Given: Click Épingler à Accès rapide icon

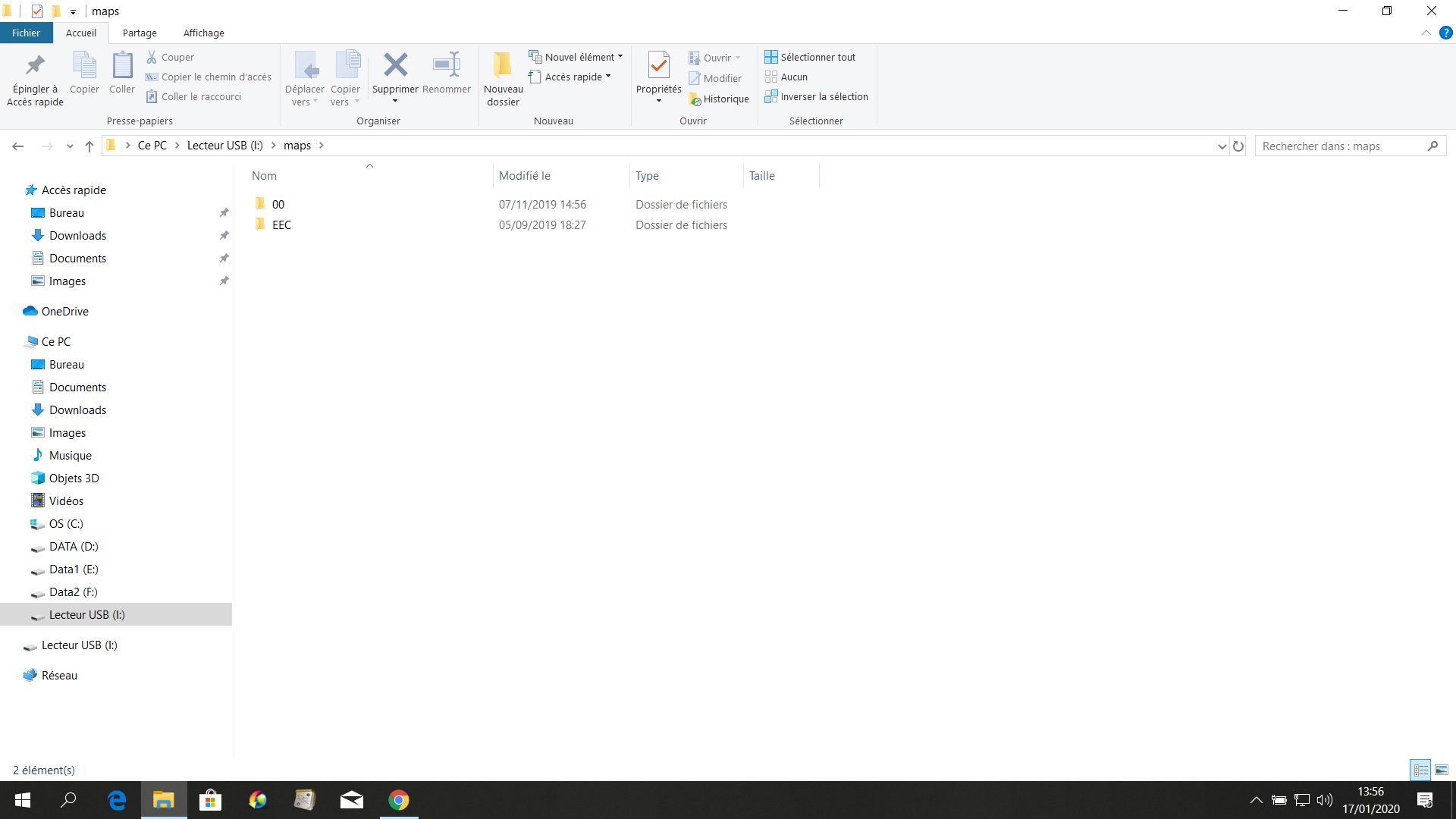Looking at the screenshot, I should (35, 66).
